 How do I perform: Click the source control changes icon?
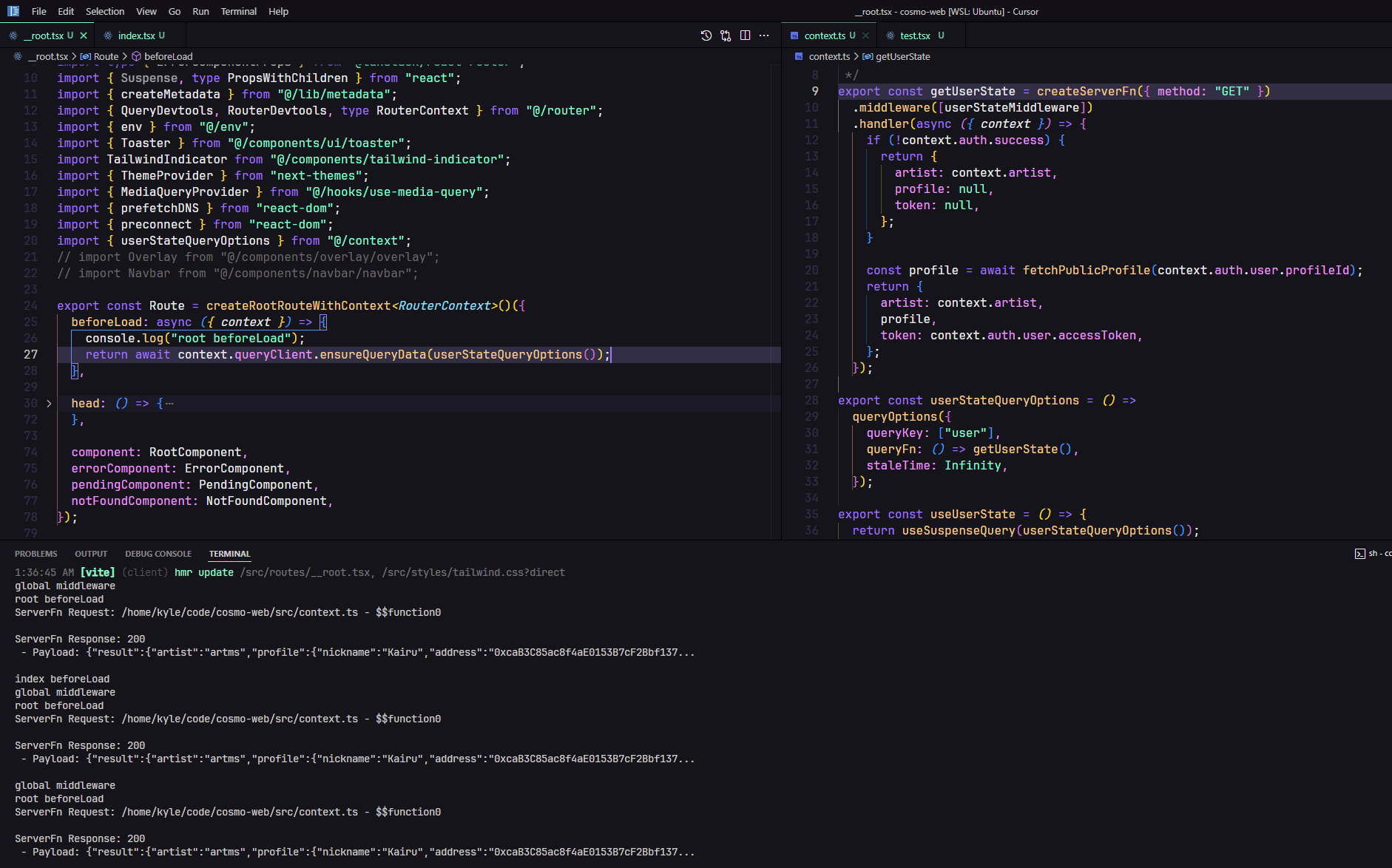click(x=726, y=35)
